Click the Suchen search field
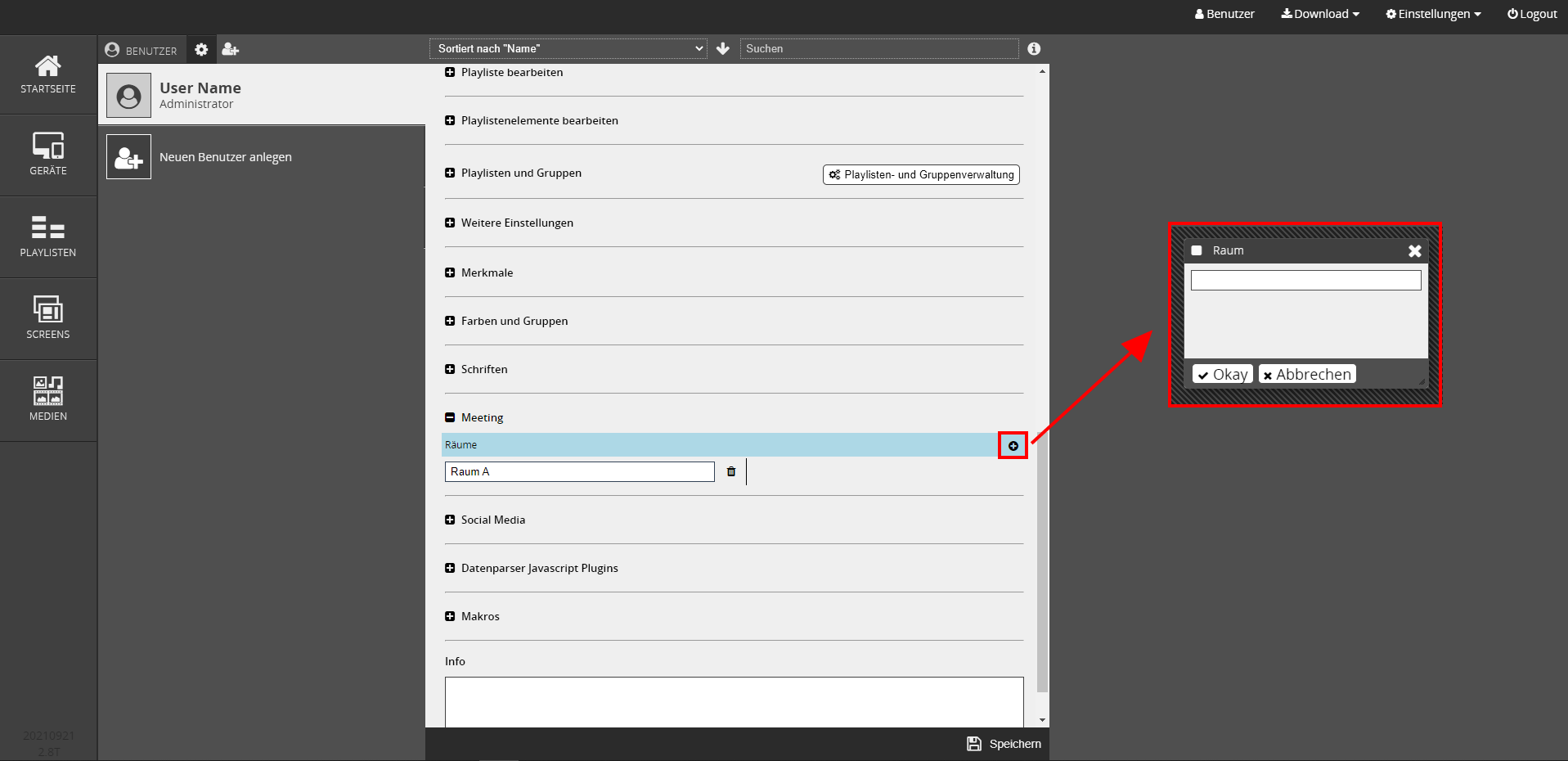Image resolution: width=1568 pixels, height=761 pixels. (878, 49)
